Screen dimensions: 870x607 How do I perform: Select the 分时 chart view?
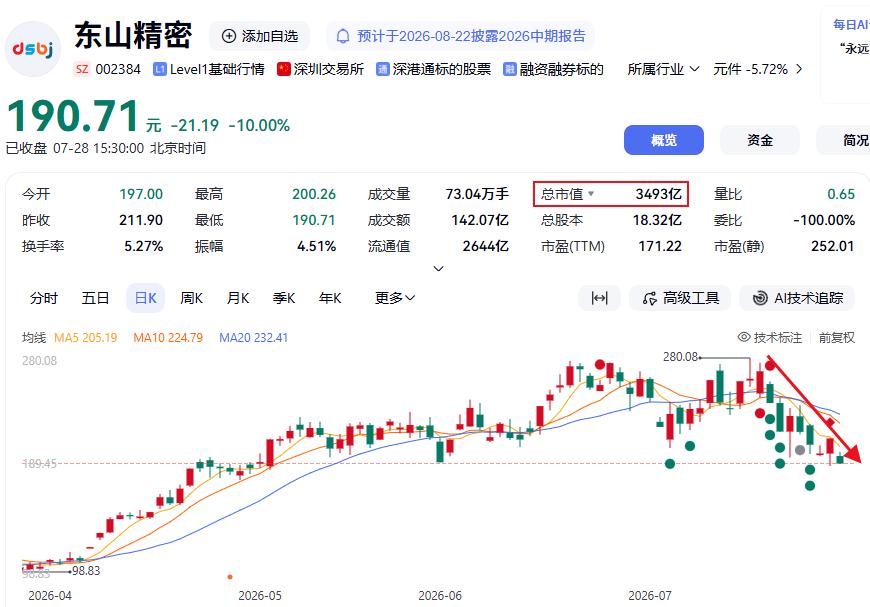tap(44, 298)
